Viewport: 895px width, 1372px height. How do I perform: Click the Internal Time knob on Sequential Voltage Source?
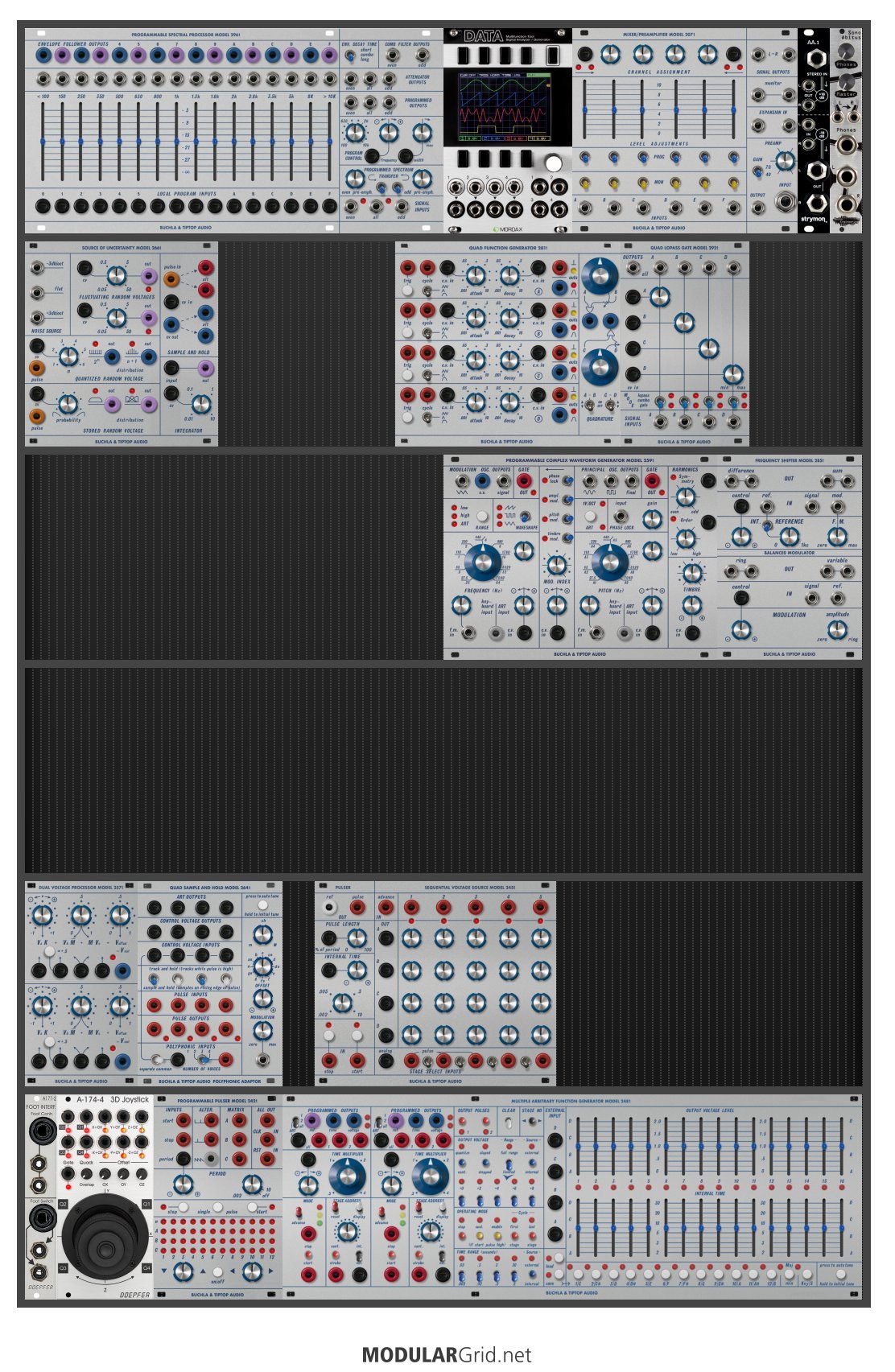coord(357,969)
